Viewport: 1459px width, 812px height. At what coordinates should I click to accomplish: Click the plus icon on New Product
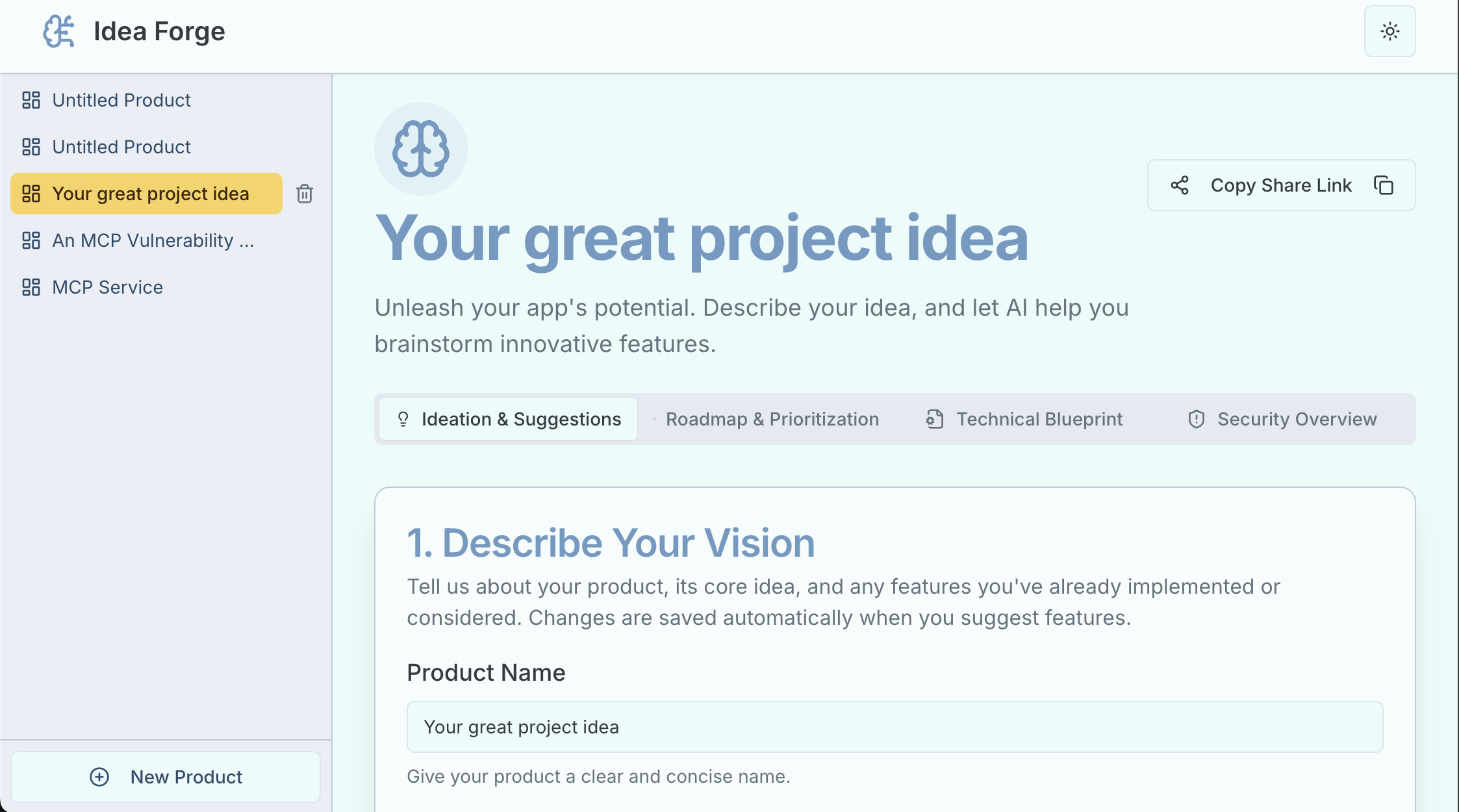[x=99, y=777]
